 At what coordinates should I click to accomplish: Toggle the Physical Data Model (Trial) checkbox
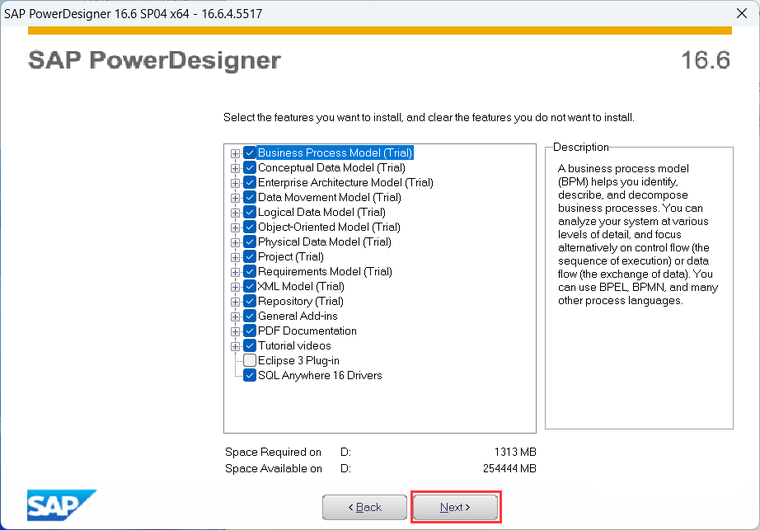click(x=250, y=242)
